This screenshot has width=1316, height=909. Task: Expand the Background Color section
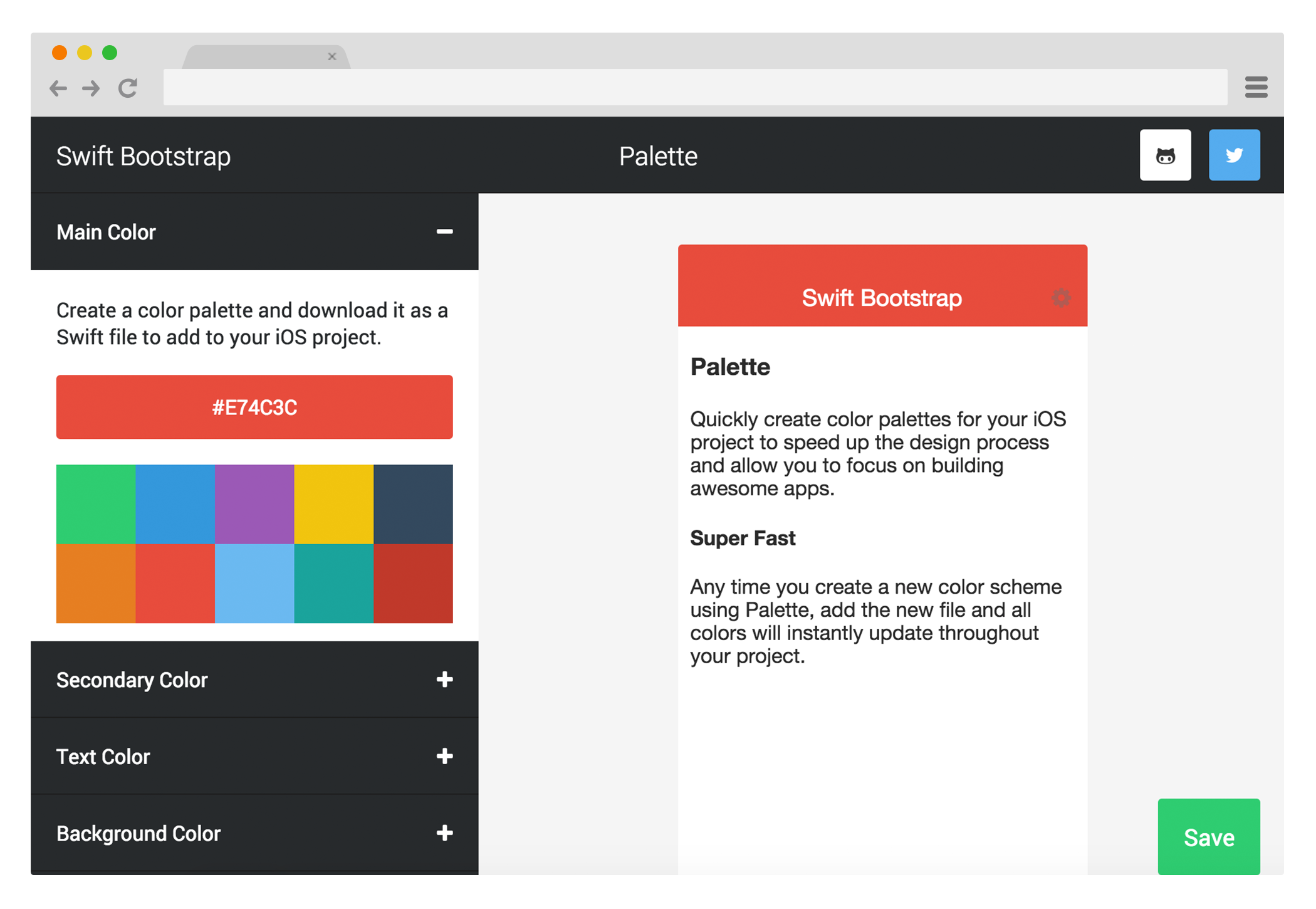pos(444,833)
